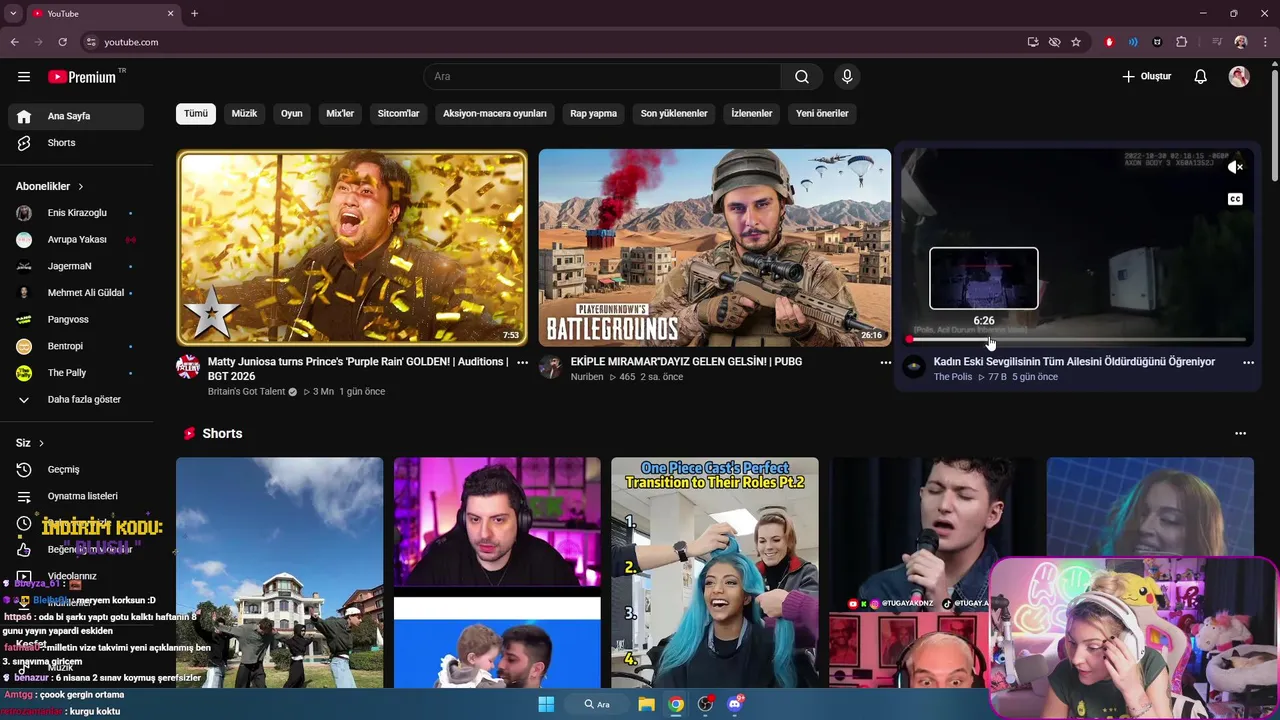1280x720 pixels.
Task: Open Oynatma listeleri playlists
Action: (x=76, y=496)
